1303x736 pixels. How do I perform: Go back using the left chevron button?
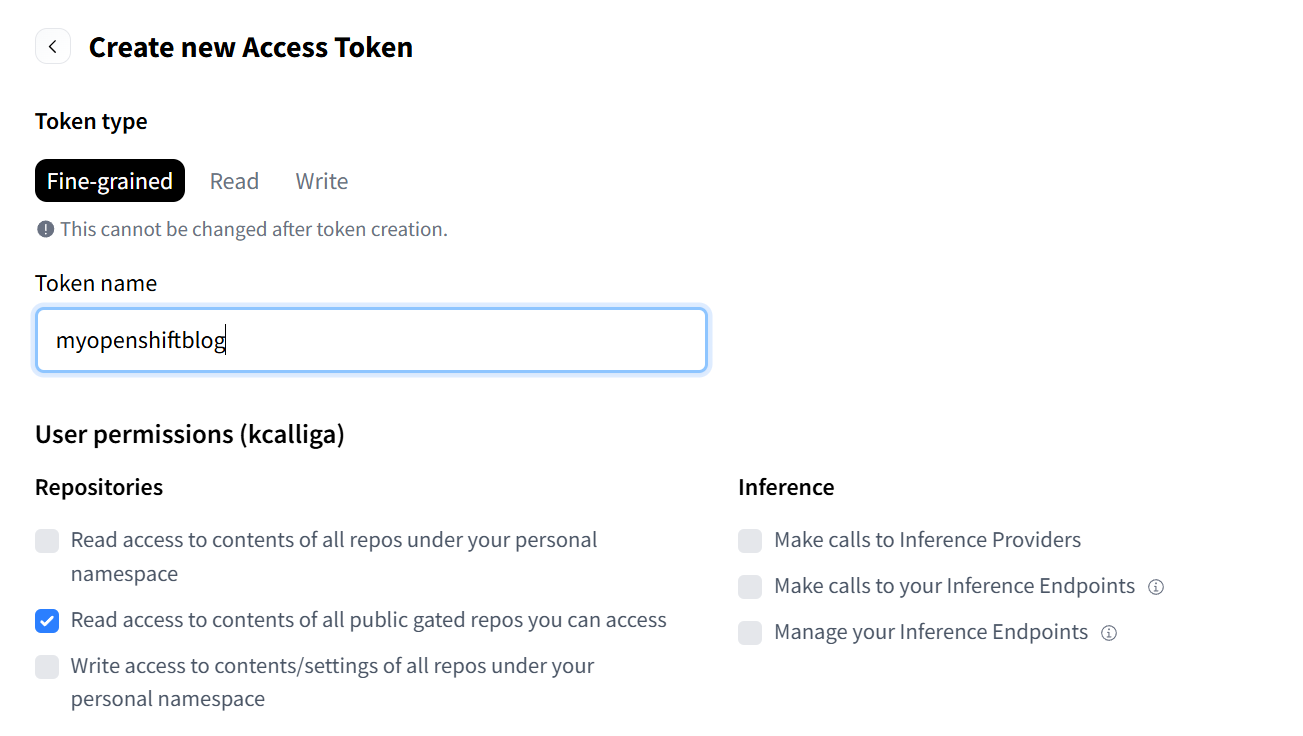click(53, 47)
